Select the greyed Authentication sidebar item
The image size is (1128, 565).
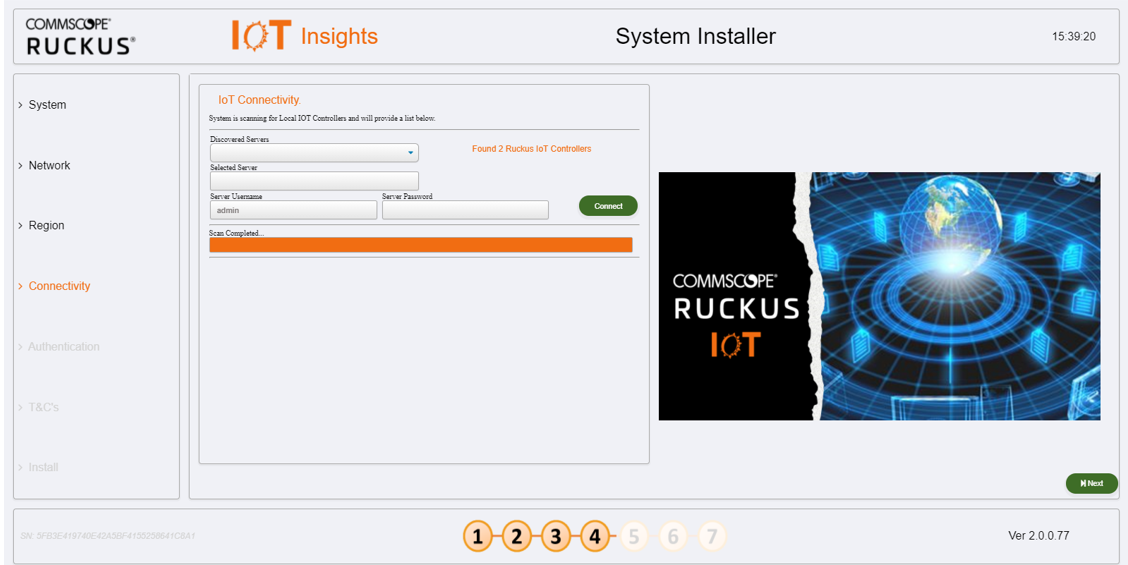pos(63,346)
